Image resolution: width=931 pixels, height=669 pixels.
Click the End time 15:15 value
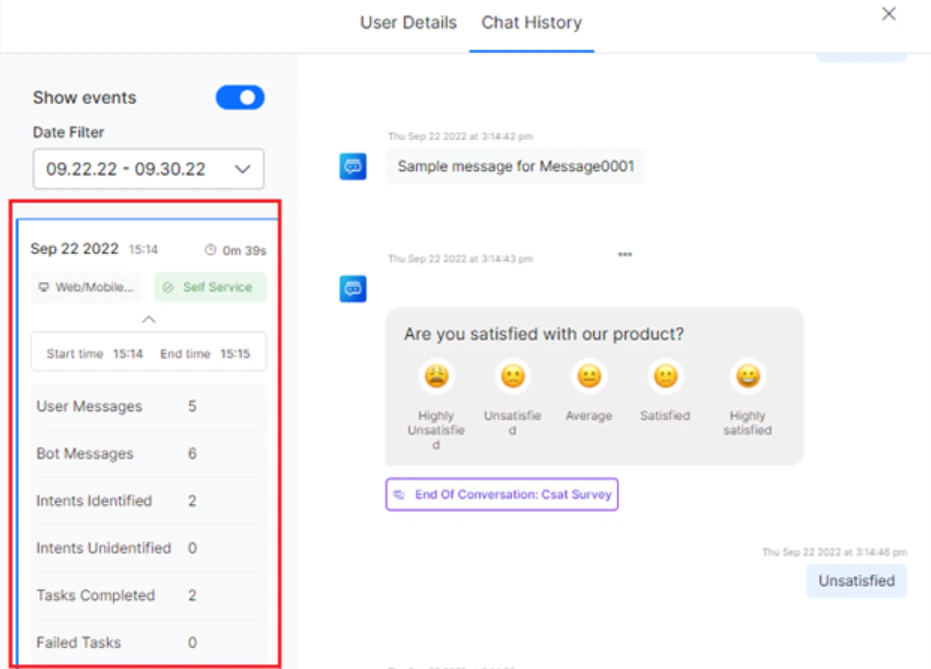click(235, 354)
